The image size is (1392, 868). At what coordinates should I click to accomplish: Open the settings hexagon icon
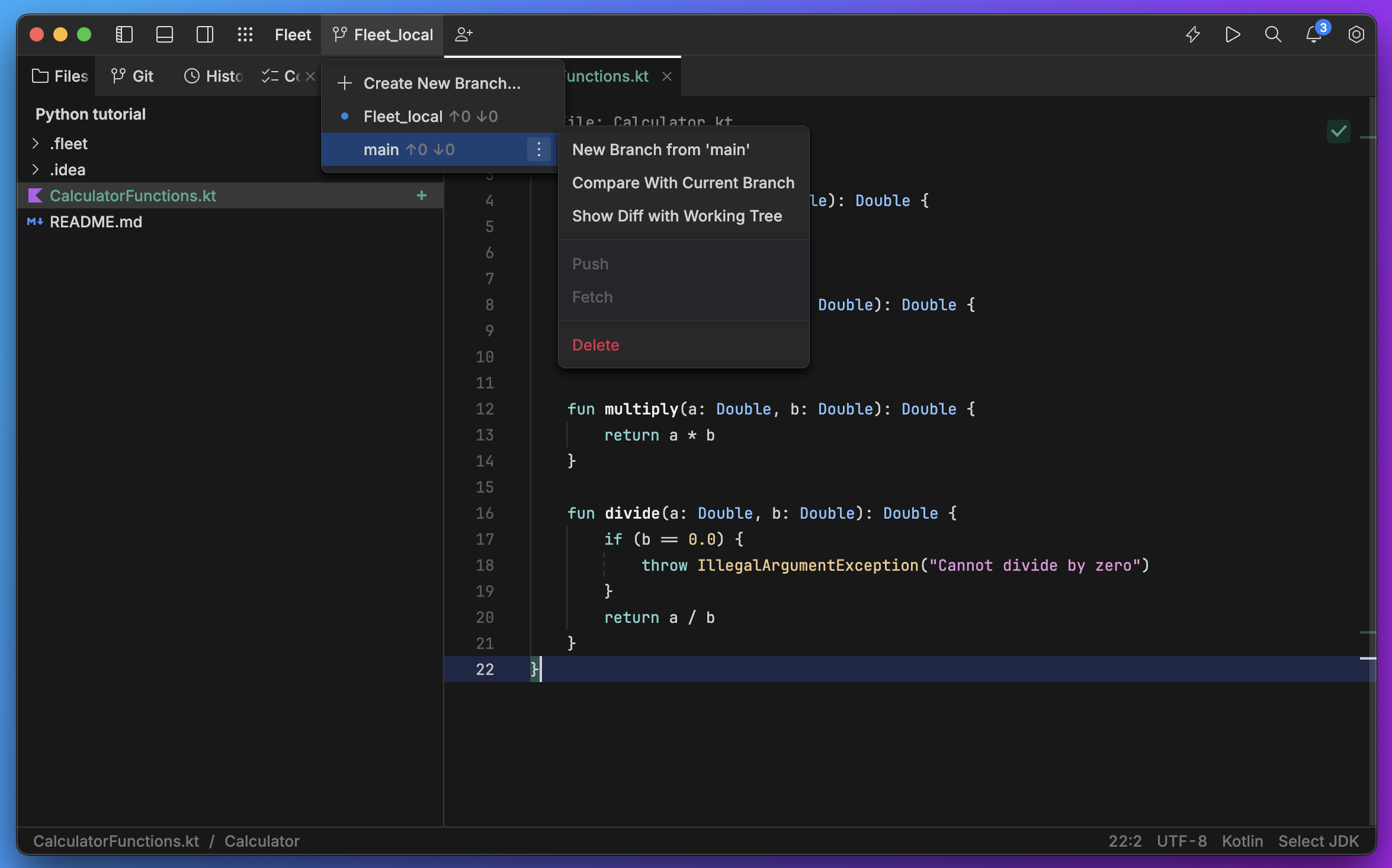1356,34
